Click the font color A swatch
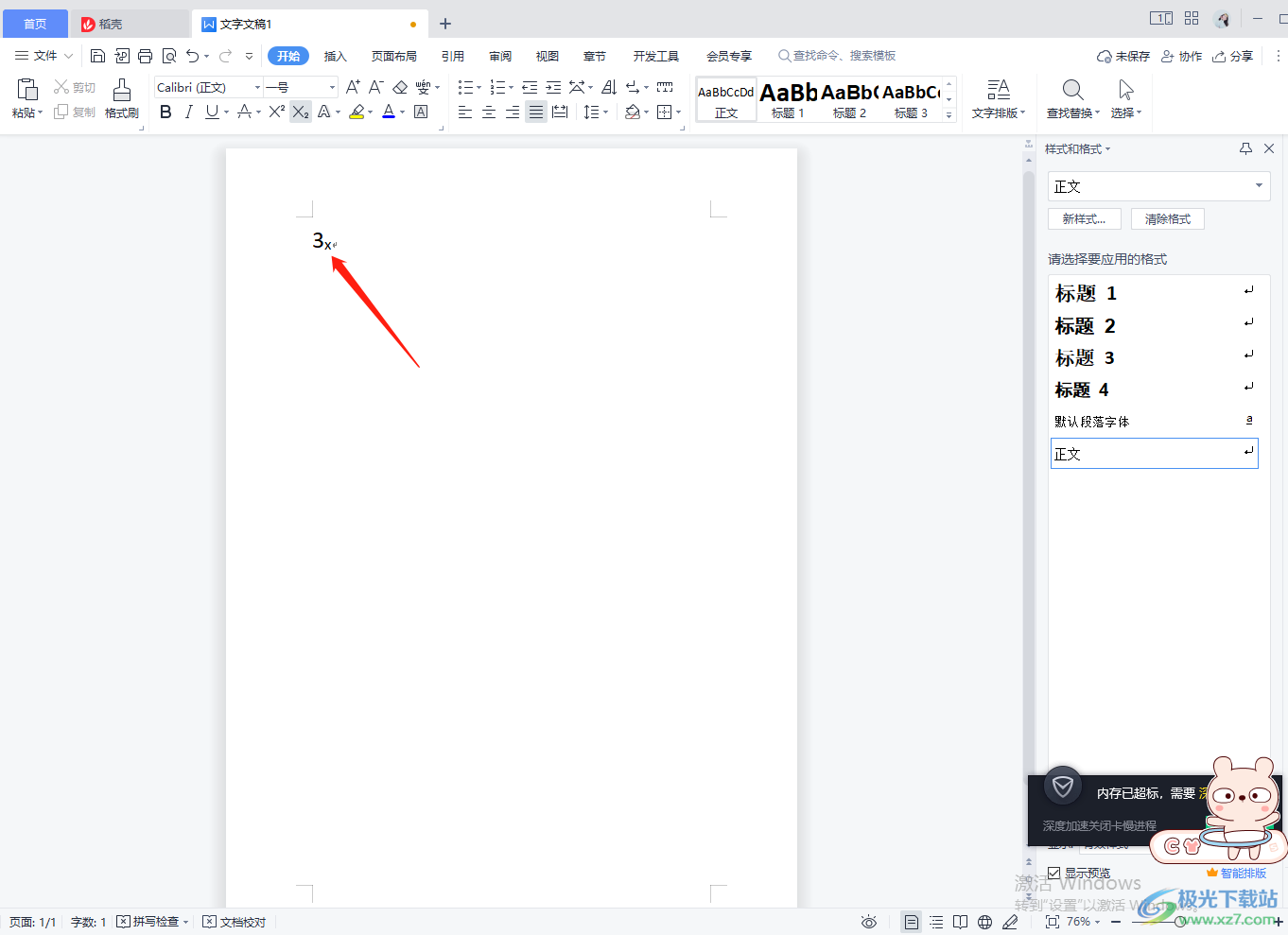 pyautogui.click(x=389, y=112)
